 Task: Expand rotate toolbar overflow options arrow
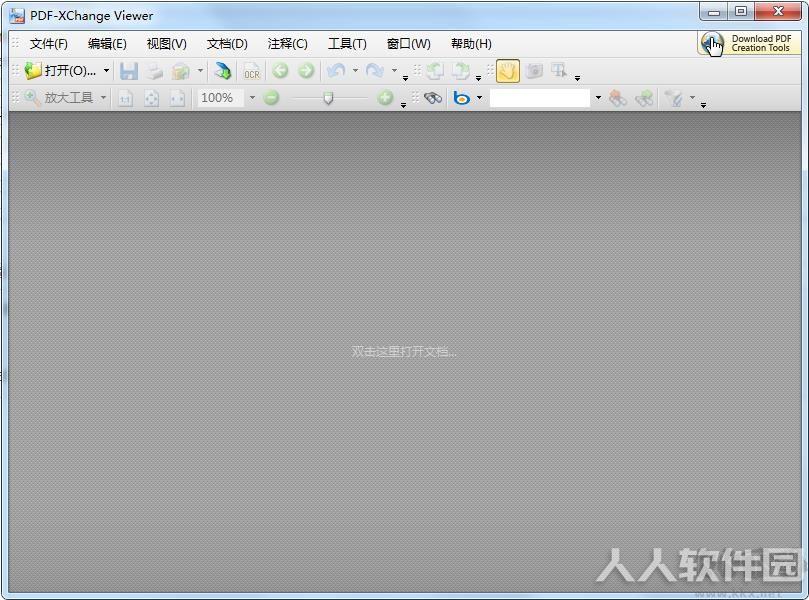click(x=478, y=78)
